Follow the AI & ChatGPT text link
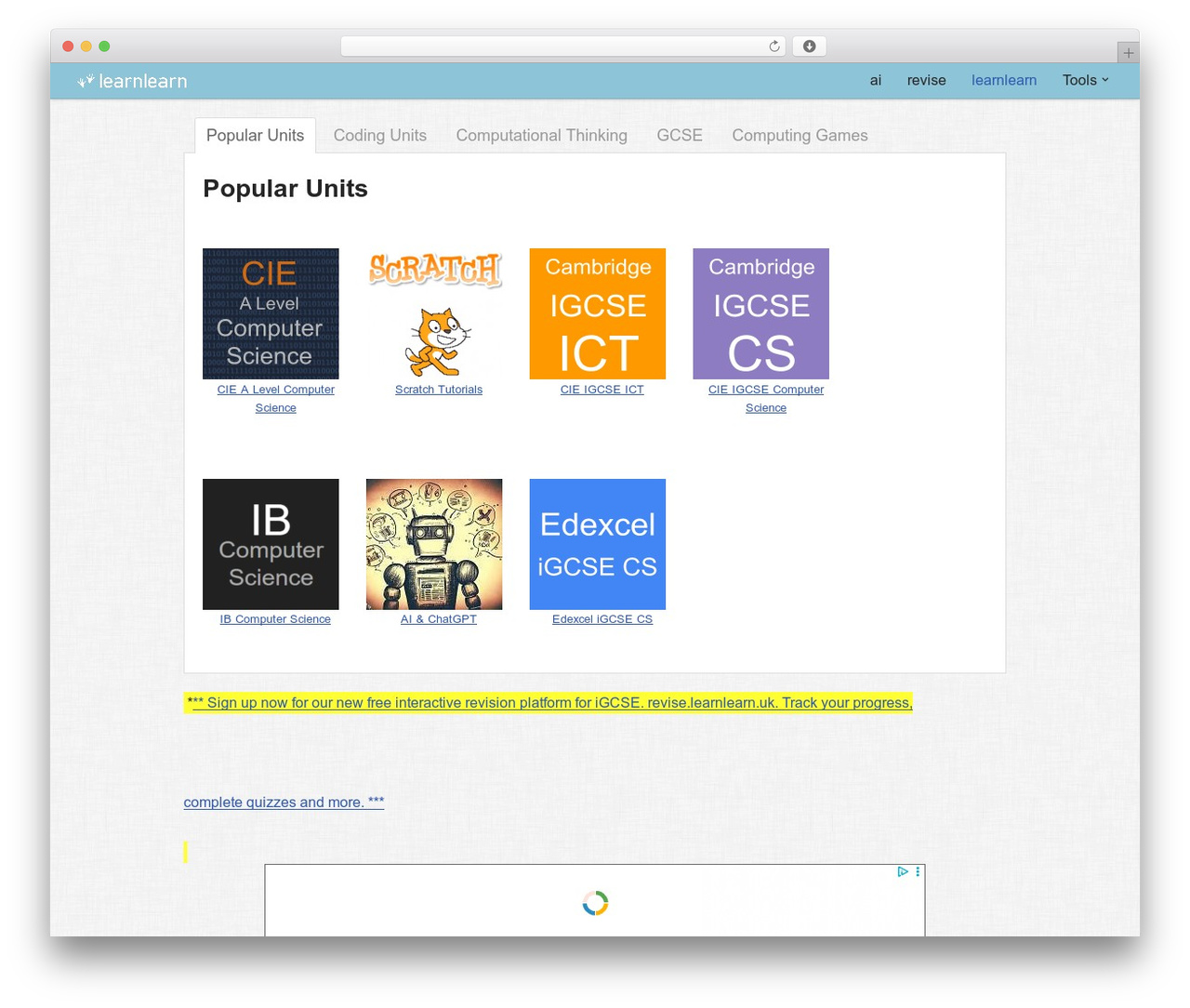1190x1008 pixels. pyautogui.click(x=439, y=619)
